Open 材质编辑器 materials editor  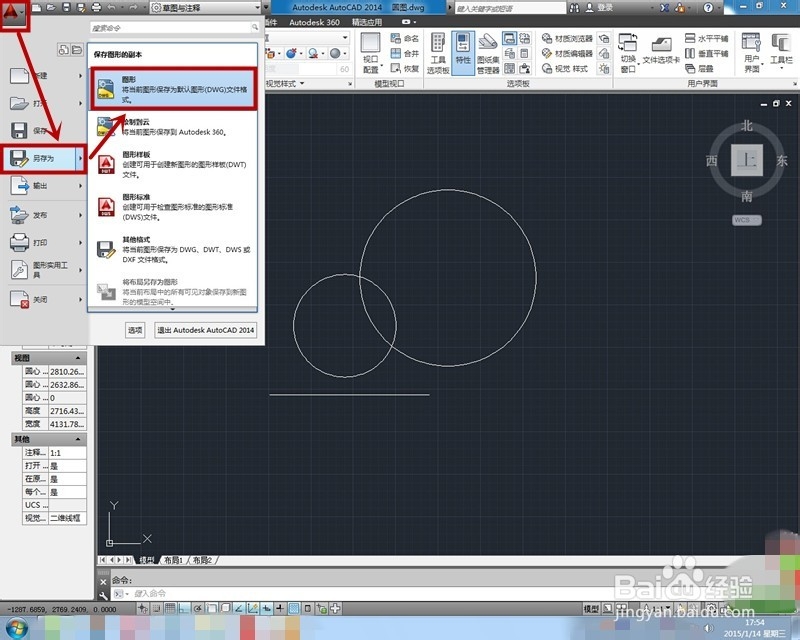coord(567,53)
